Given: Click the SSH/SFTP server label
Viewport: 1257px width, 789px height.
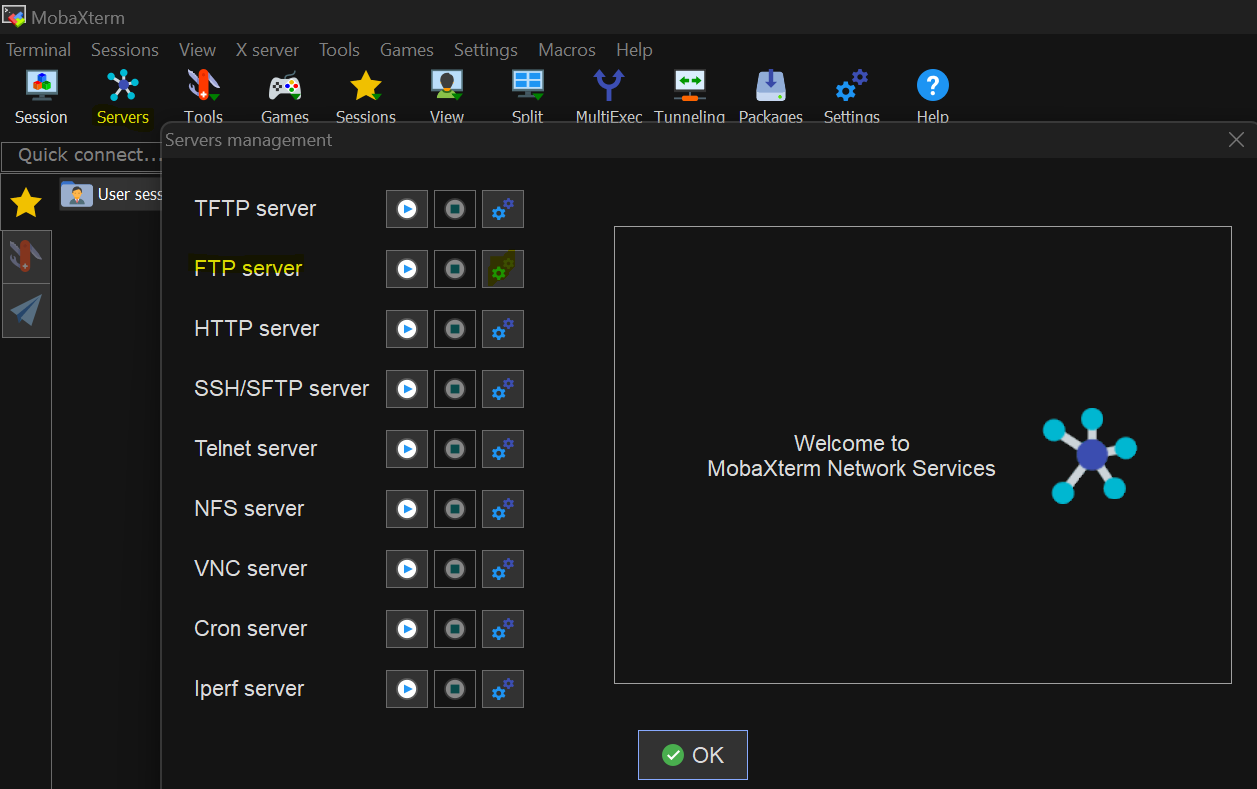Looking at the screenshot, I should pyautogui.click(x=282, y=389).
